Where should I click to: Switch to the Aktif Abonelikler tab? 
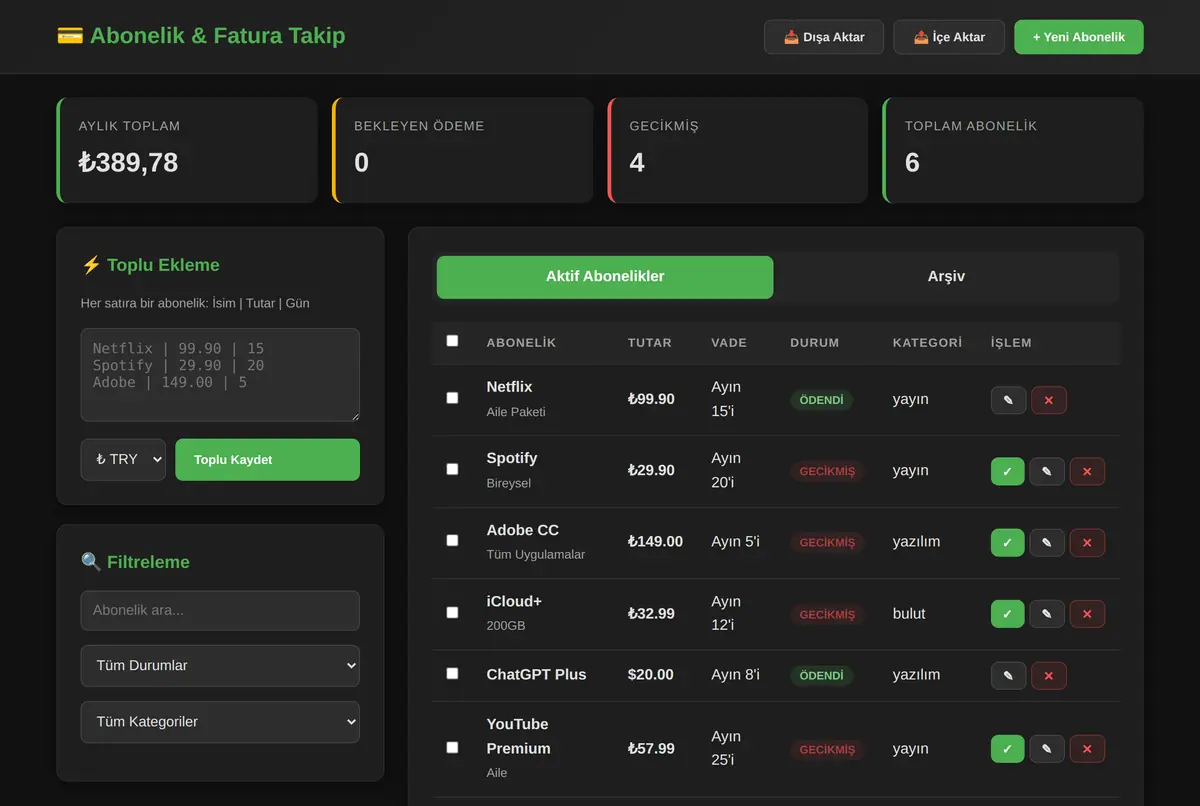click(605, 277)
